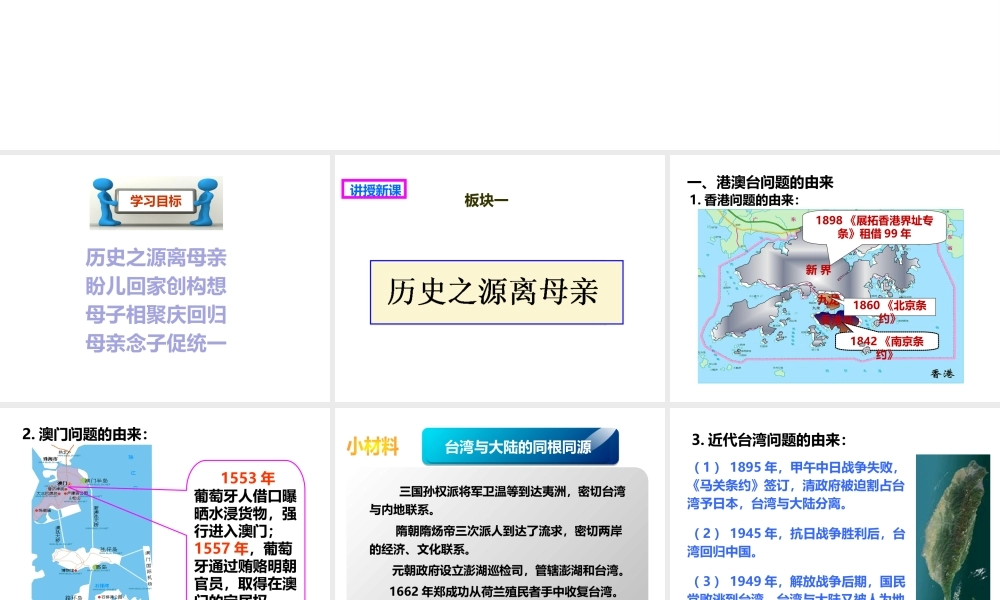This screenshot has height=600, width=1000.
Task: Select the heading 3. 近代台湾问题的由来
Action: (769, 440)
